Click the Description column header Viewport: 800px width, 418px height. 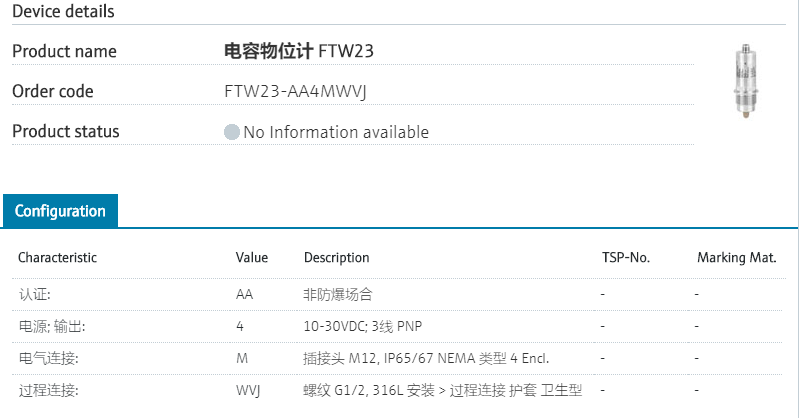pyautogui.click(x=336, y=257)
